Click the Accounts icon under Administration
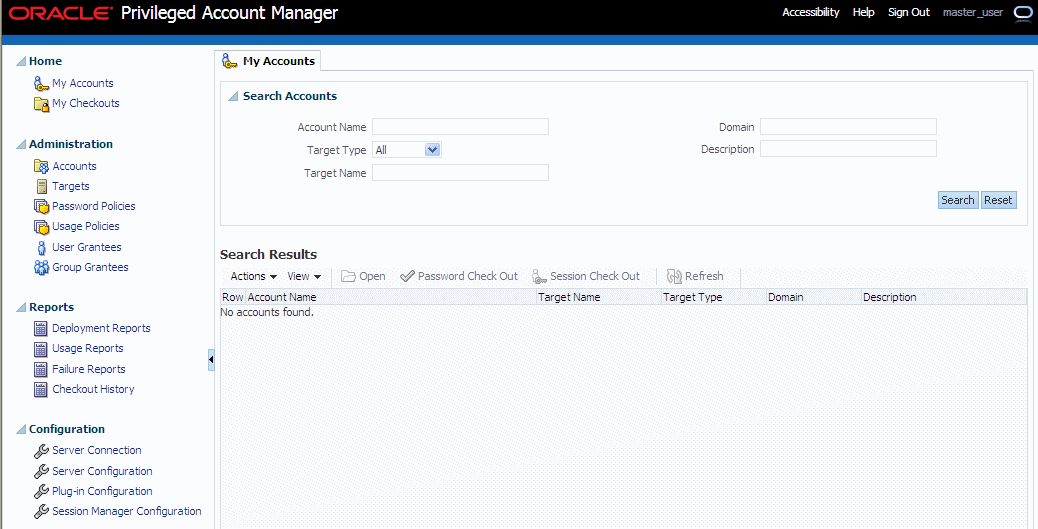This screenshot has height=529, width=1038. (x=41, y=166)
